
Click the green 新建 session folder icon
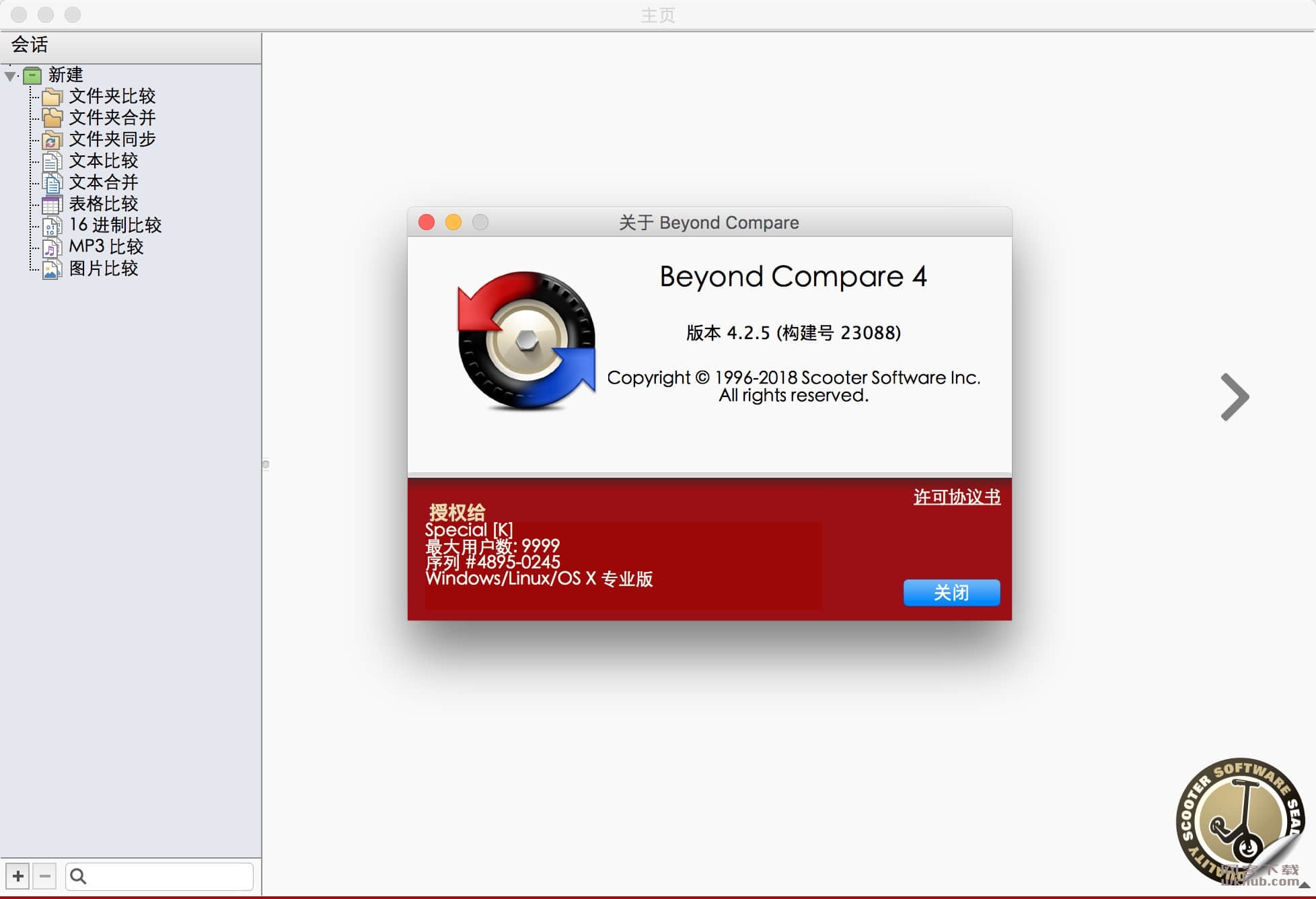pos(32,75)
